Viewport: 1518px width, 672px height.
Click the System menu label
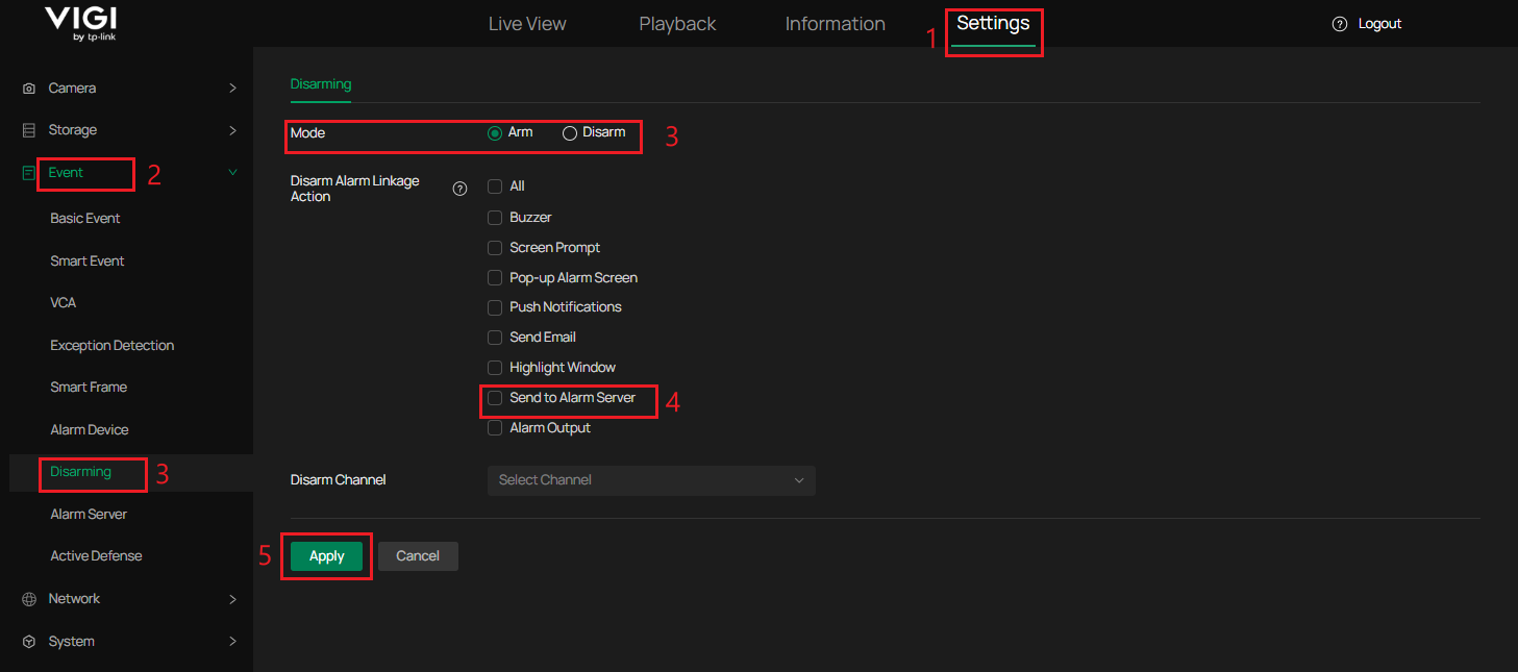pos(71,641)
